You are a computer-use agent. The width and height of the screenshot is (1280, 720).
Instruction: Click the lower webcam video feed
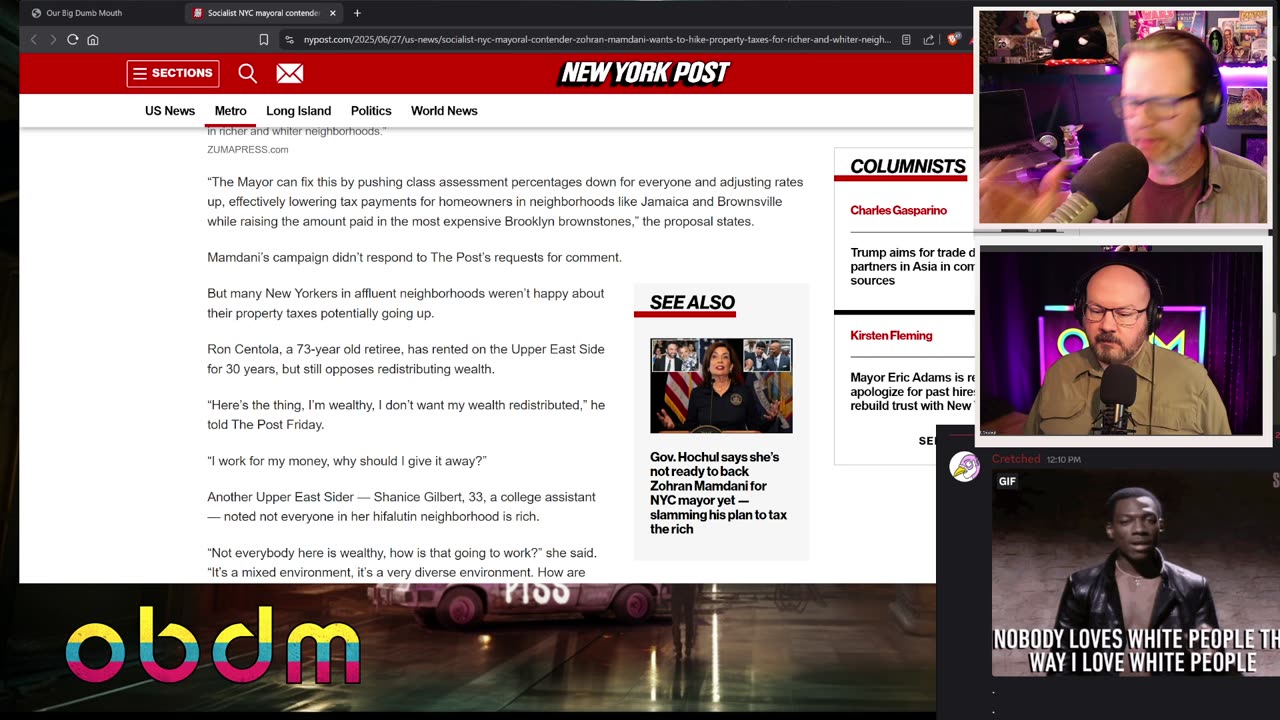point(1121,341)
